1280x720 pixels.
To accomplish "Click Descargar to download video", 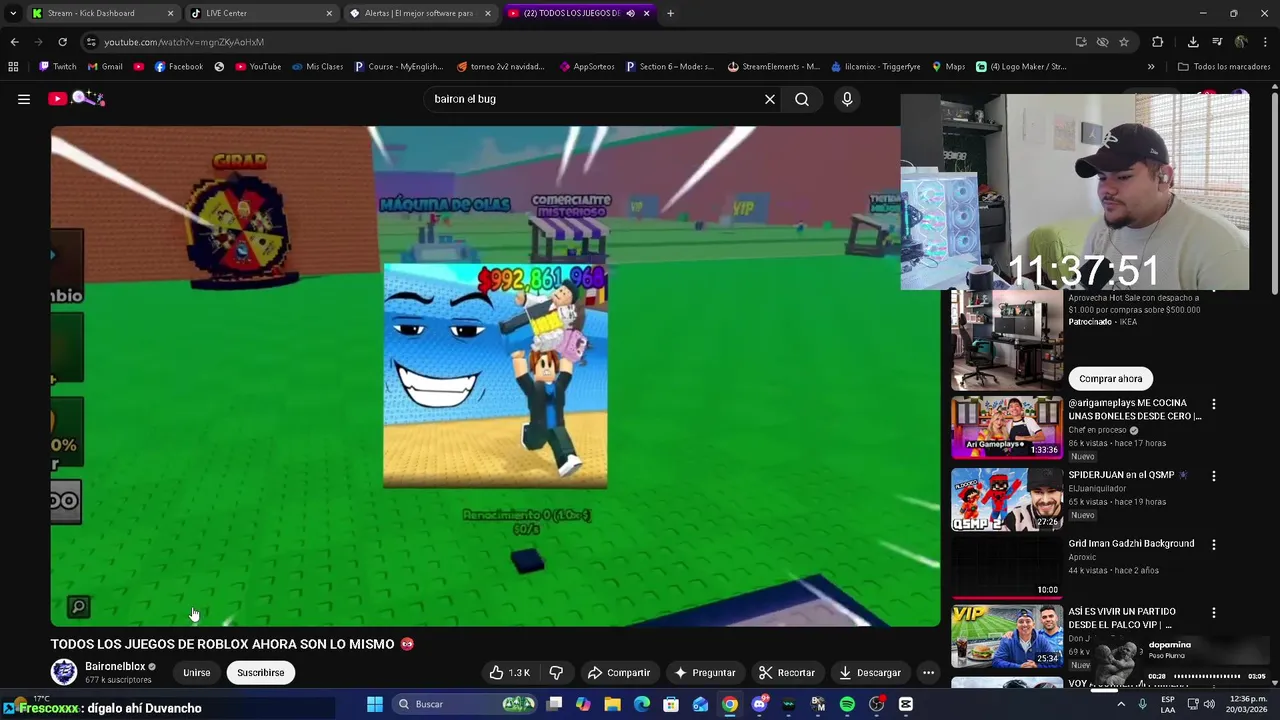I will 870,673.
